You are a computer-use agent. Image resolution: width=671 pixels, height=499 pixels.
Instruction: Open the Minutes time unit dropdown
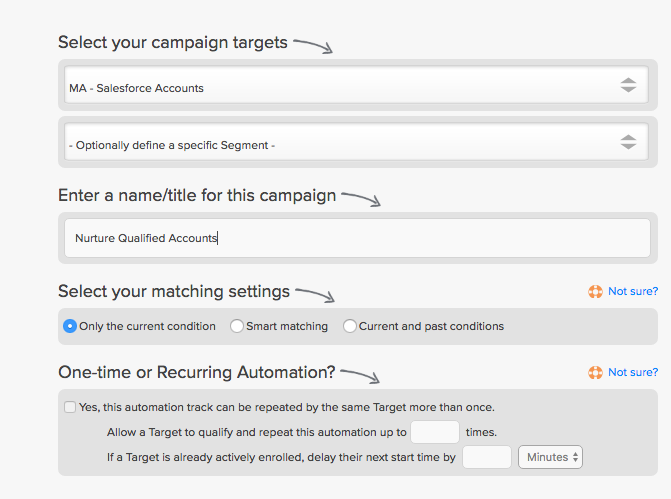(x=550, y=457)
